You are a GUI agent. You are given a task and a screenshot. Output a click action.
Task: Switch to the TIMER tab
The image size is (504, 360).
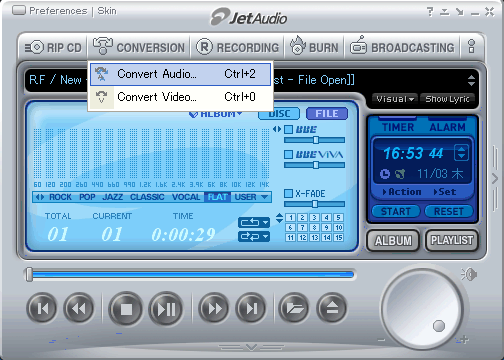398,127
